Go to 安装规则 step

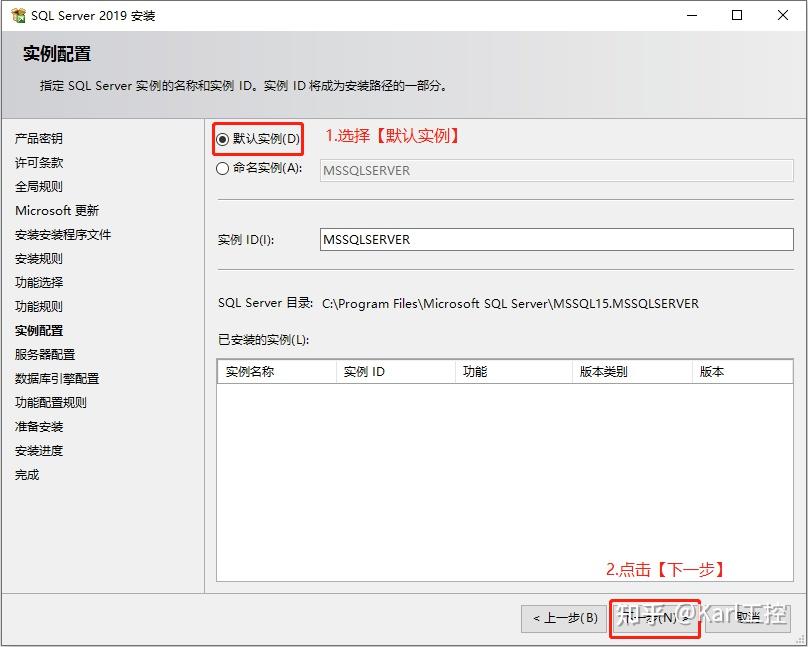coord(39,259)
